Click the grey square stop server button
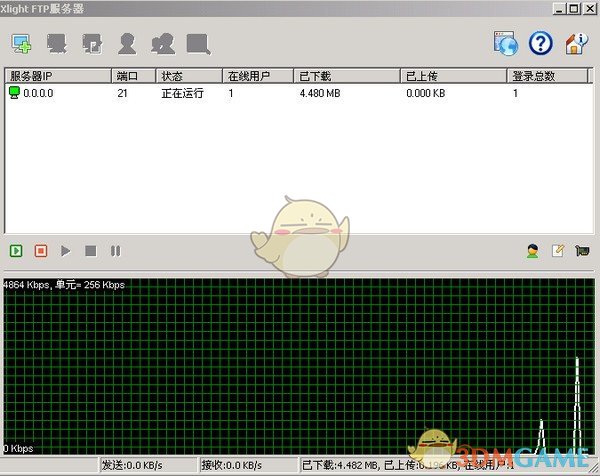Screen dimensions: 600x476 (91, 251)
